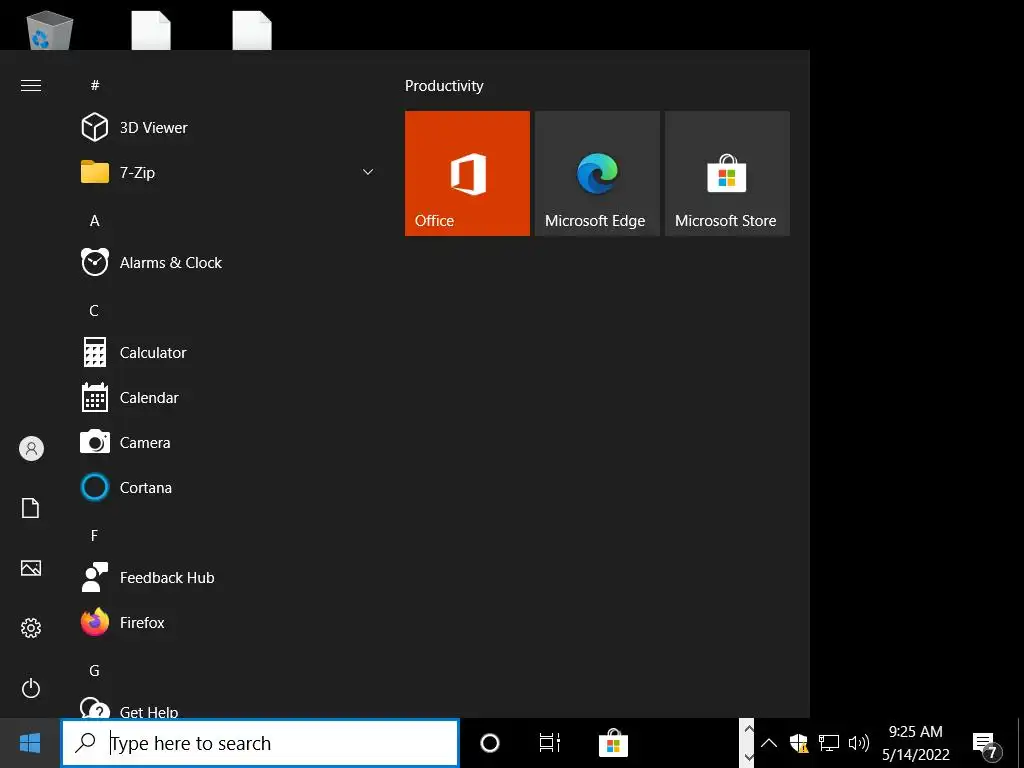Image resolution: width=1024 pixels, height=768 pixels.
Task: Open Settings gear in Start sidebar
Action: [31, 628]
